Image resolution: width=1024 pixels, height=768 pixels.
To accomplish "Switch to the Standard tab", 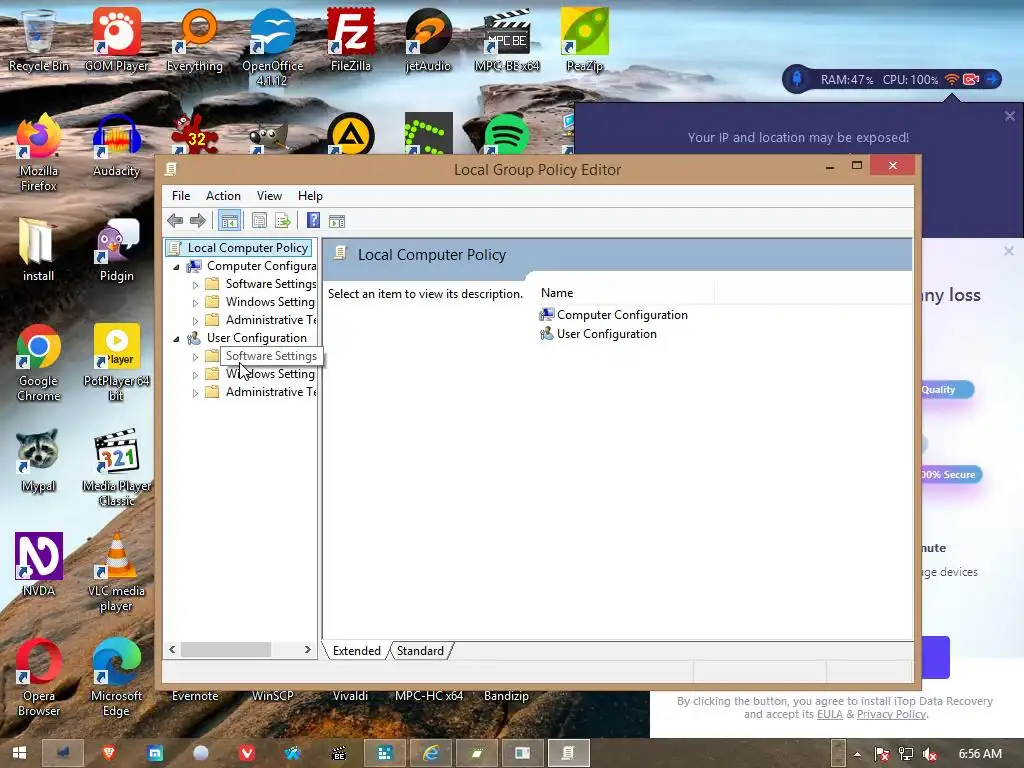I will [x=420, y=650].
